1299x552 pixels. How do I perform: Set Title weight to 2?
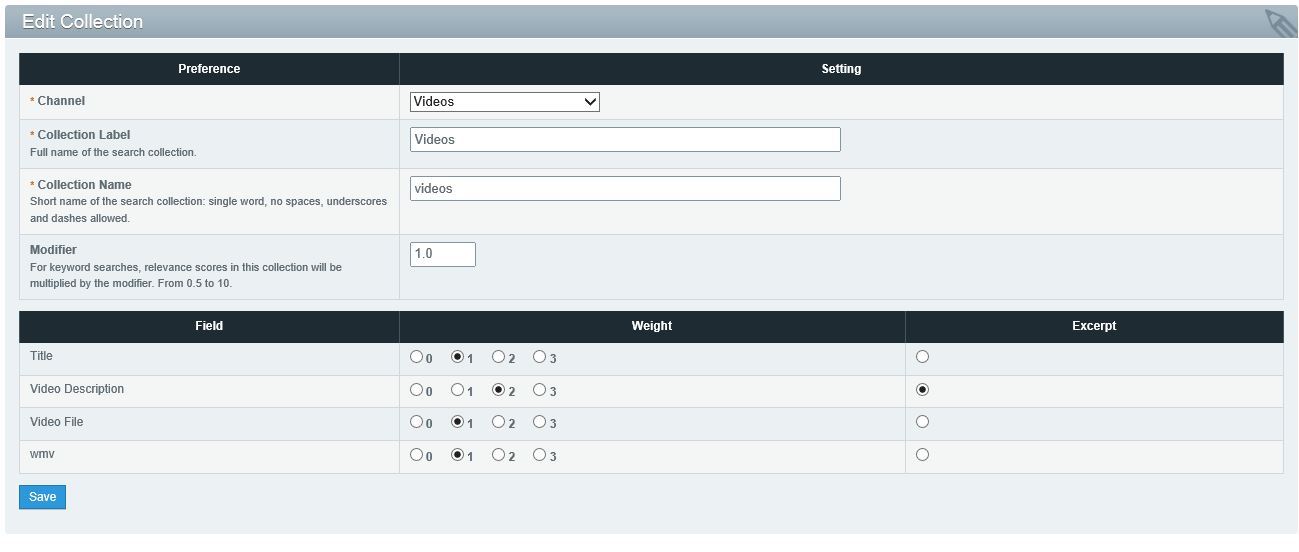click(x=499, y=357)
